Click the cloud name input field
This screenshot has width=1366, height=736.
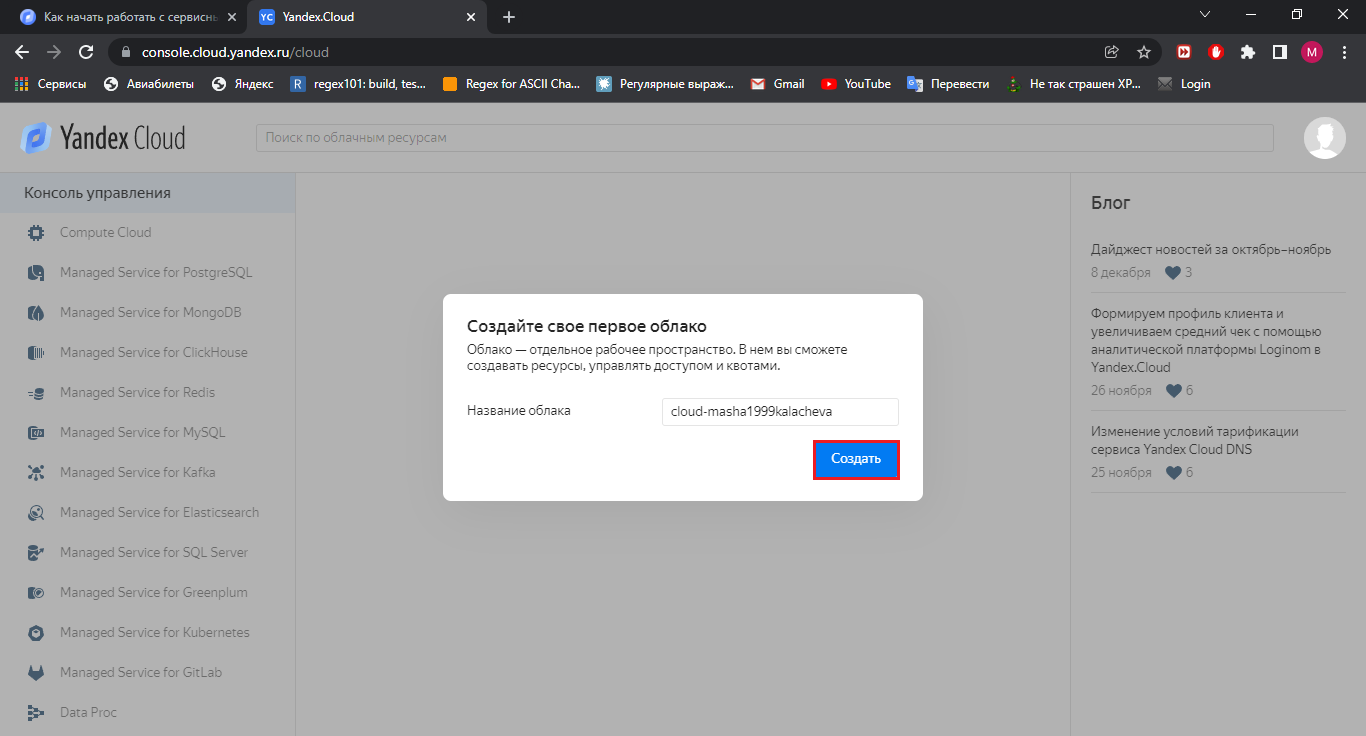coord(780,411)
